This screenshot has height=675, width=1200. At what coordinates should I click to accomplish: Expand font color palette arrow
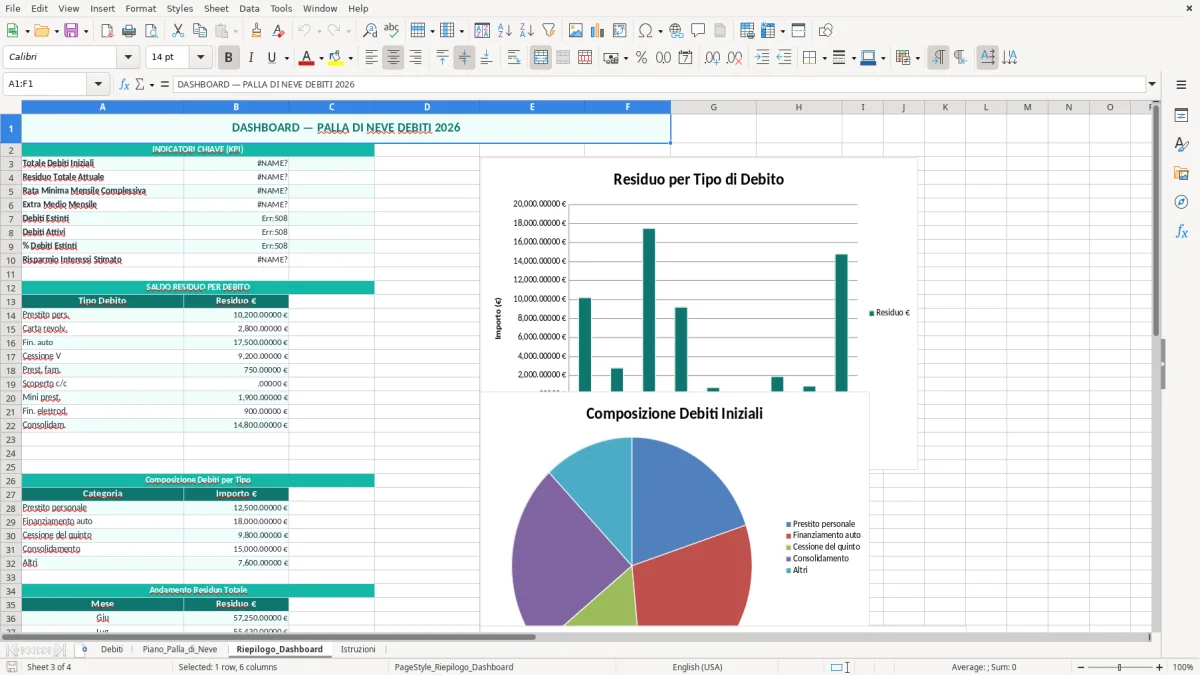click(x=321, y=58)
